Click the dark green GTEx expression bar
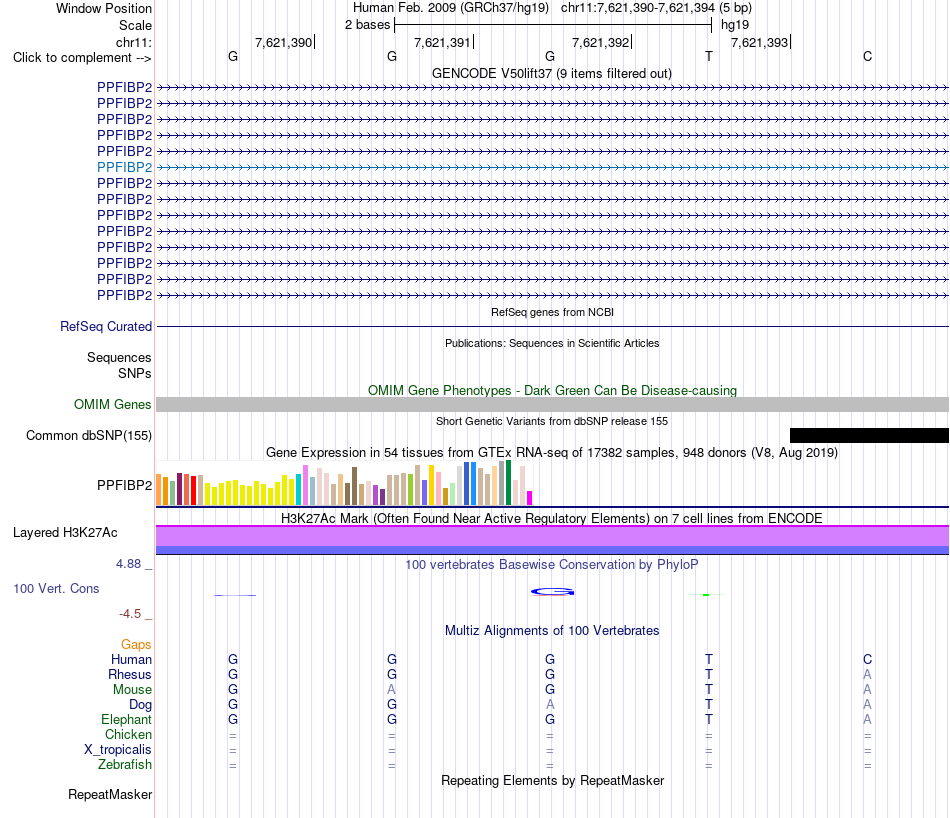Image resolution: width=950 pixels, height=818 pixels. [x=508, y=483]
